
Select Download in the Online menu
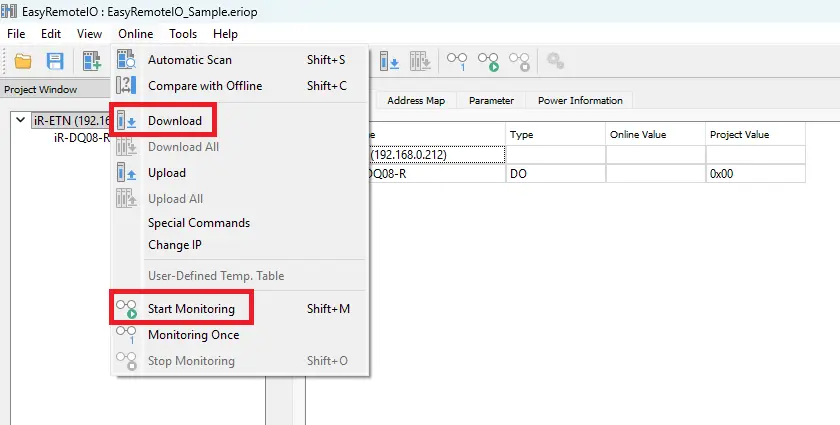(x=240, y=121)
